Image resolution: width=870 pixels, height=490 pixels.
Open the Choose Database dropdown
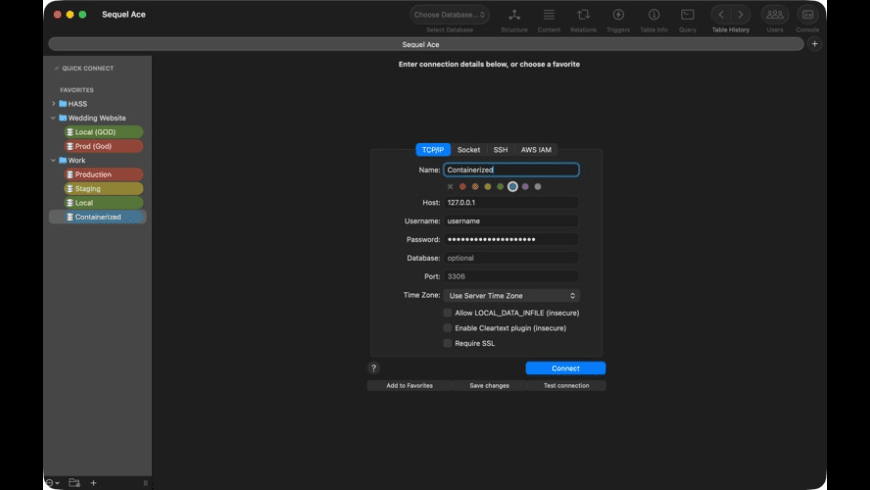tap(449, 15)
